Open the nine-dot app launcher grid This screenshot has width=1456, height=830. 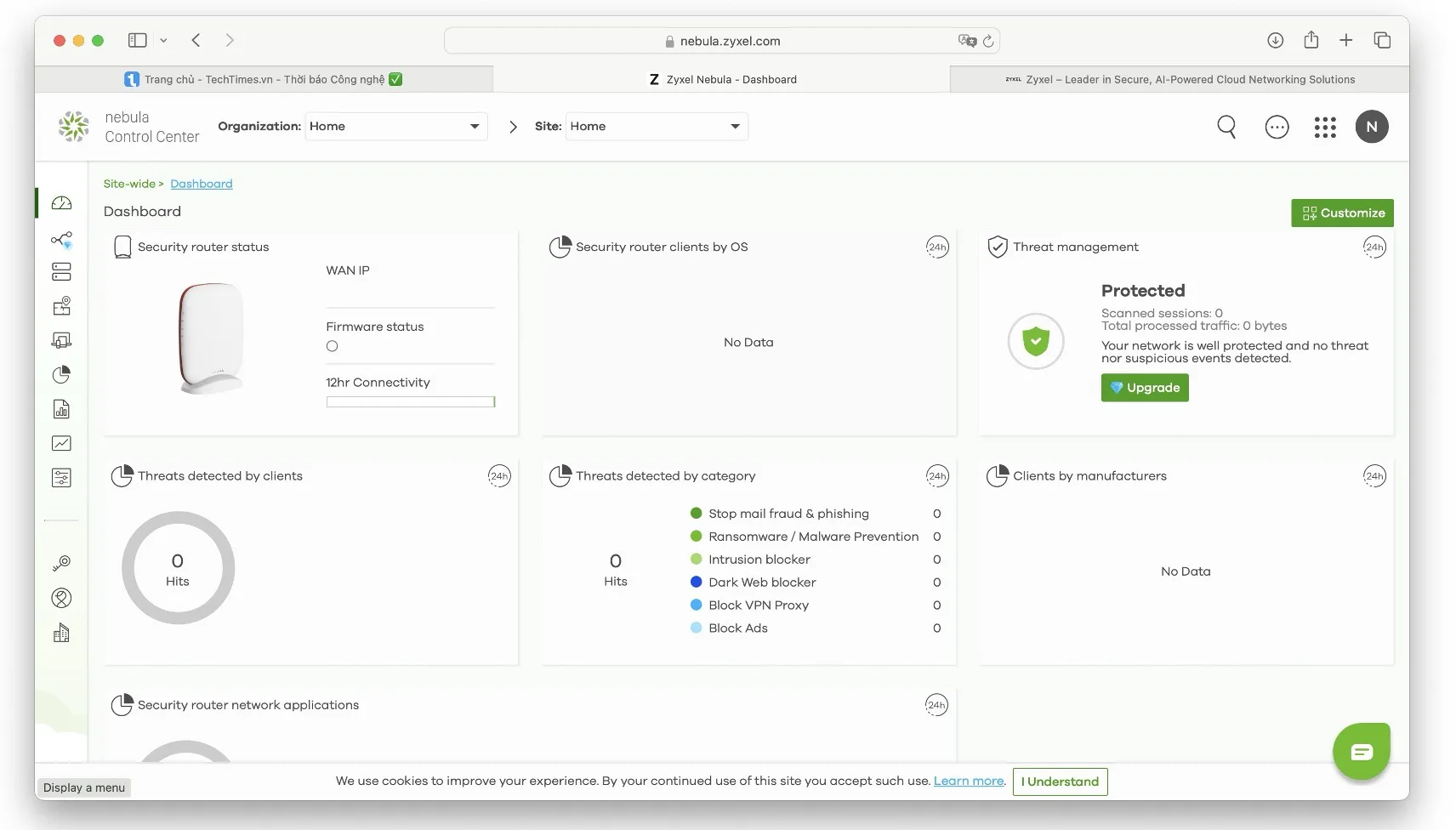pyautogui.click(x=1325, y=127)
